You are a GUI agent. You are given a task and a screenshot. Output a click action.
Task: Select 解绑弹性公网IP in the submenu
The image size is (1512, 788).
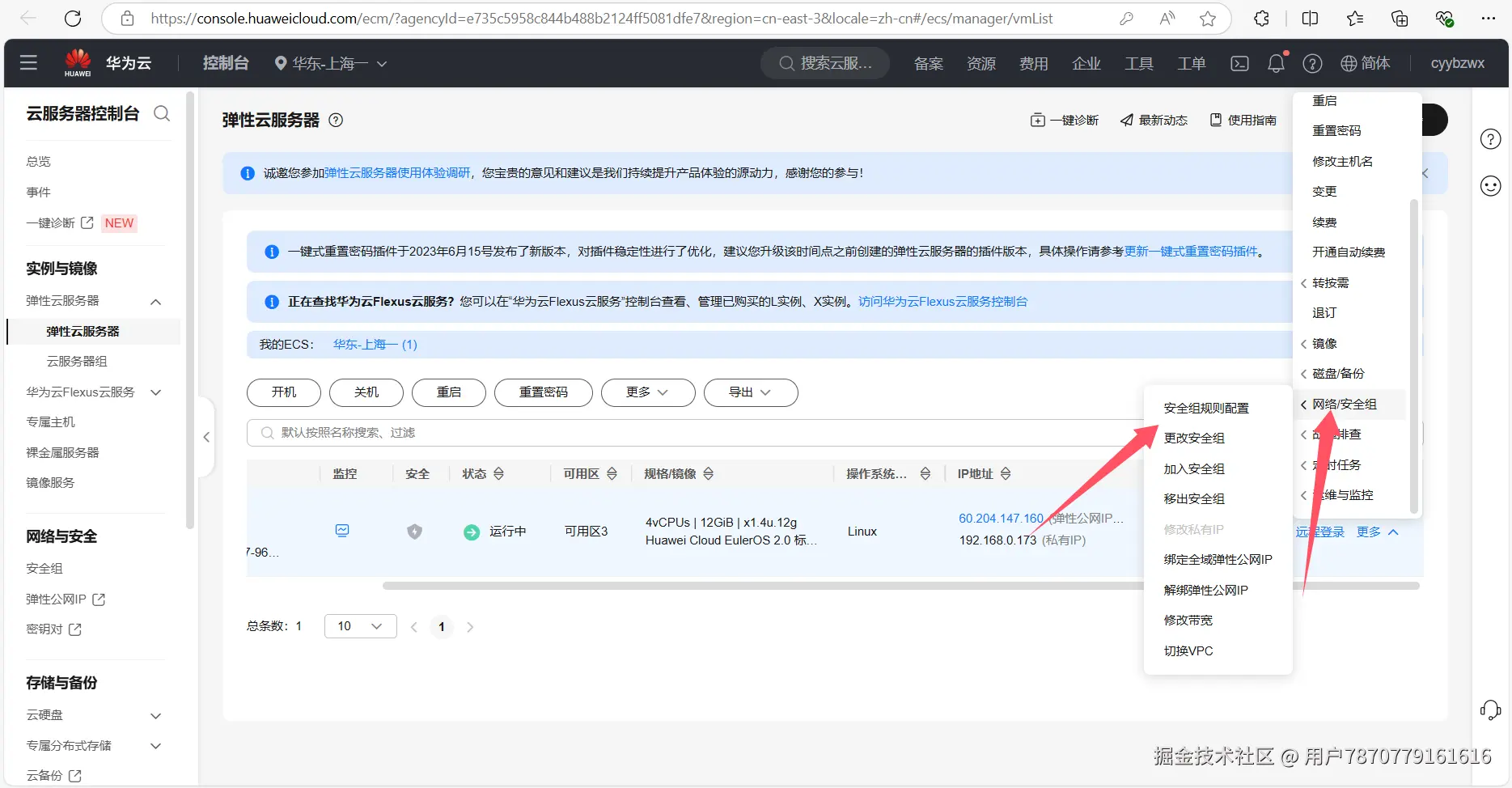[x=1205, y=591]
